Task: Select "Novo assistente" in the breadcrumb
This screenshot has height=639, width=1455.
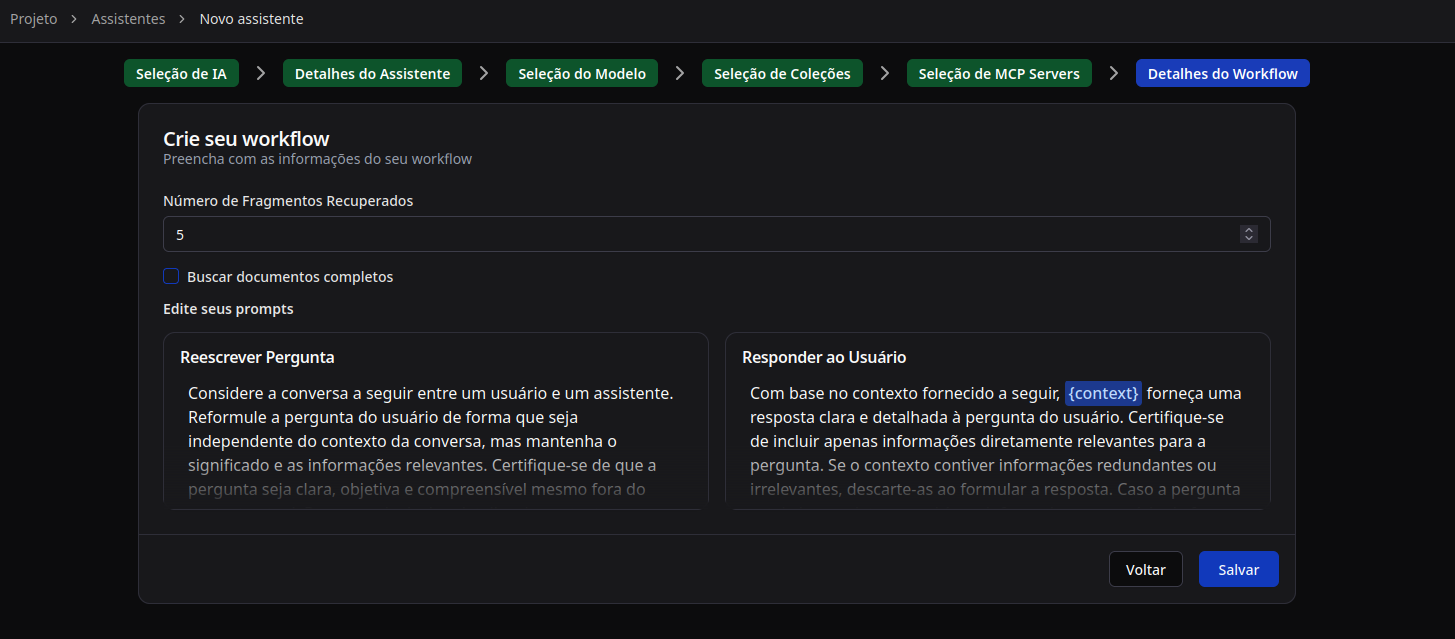Action: (251, 18)
